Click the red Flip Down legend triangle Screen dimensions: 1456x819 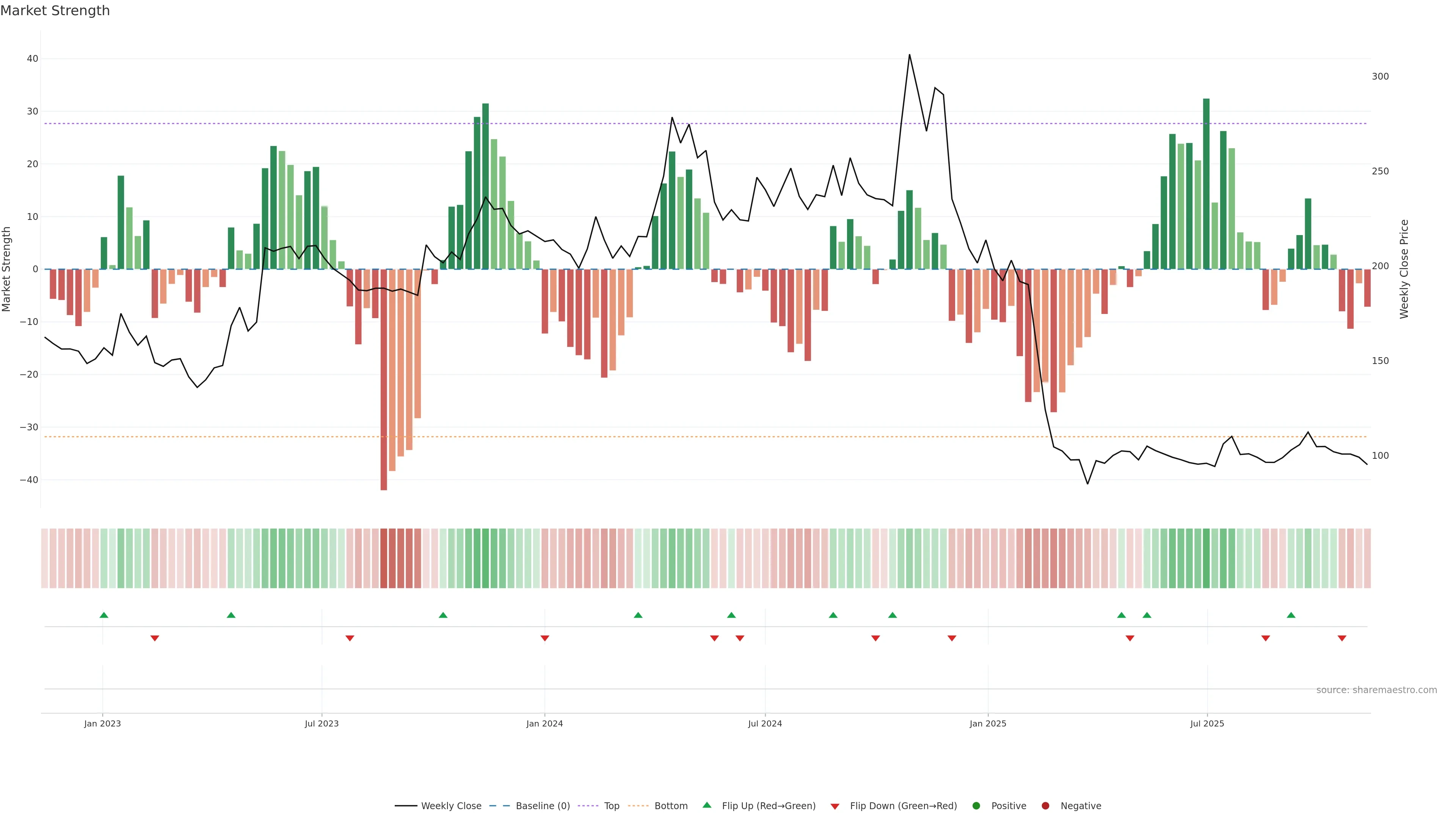pos(835,806)
